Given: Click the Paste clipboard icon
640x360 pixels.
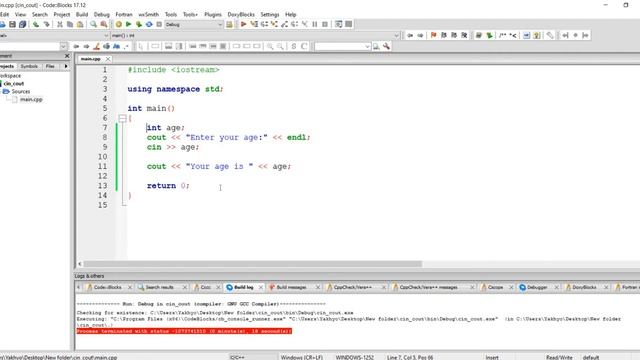Looking at the screenshot, I should [x=80, y=24].
